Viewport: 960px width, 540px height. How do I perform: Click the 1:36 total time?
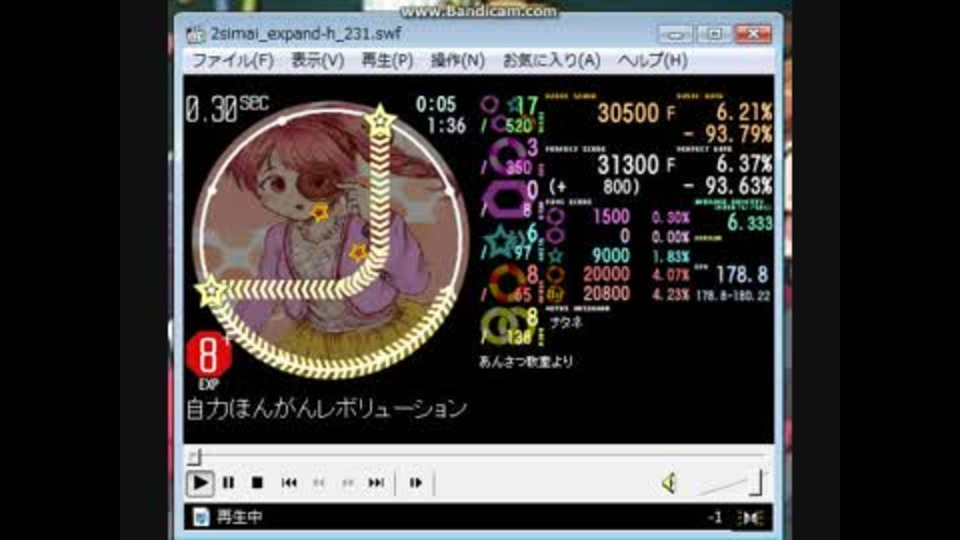pos(446,126)
